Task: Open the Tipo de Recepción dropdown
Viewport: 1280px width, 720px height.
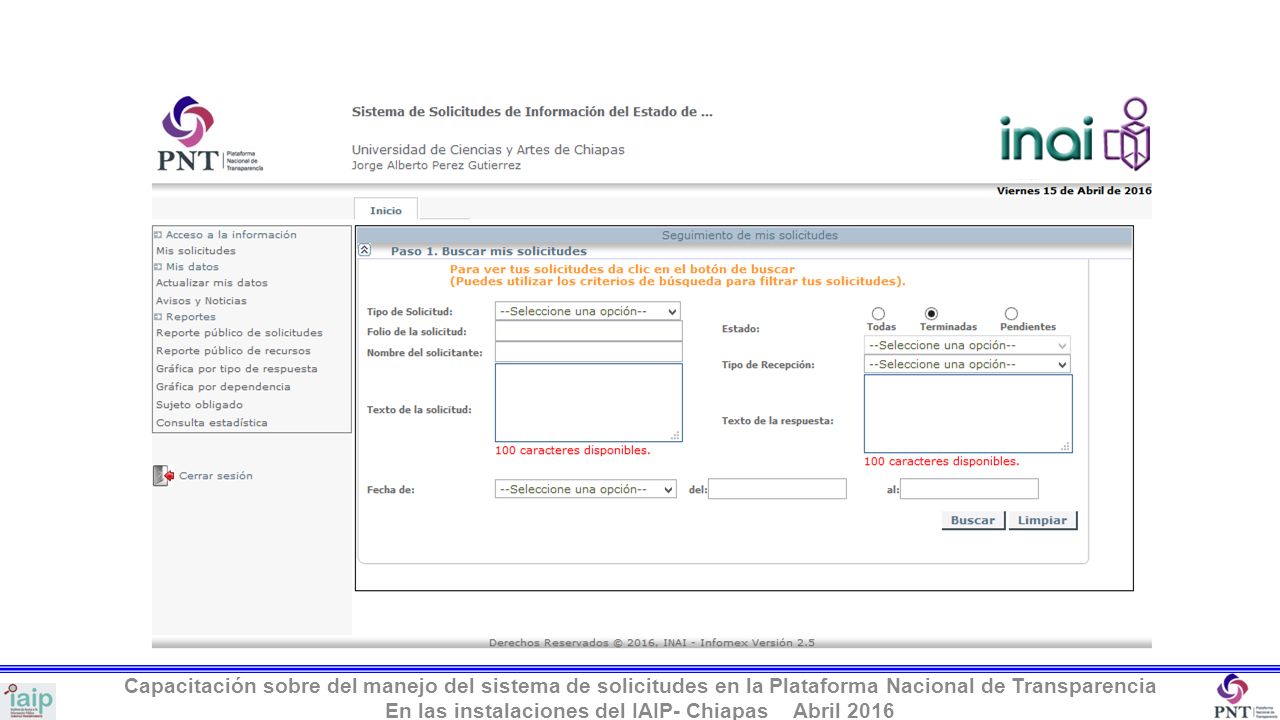Action: click(x=967, y=364)
